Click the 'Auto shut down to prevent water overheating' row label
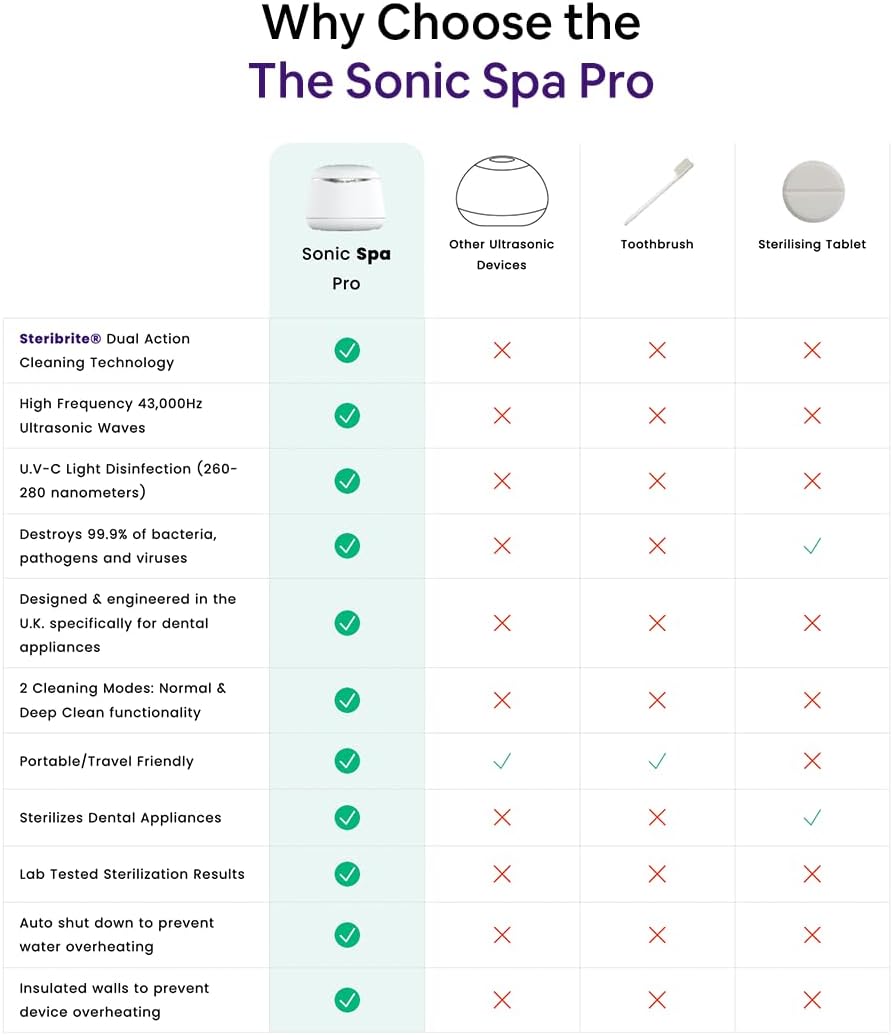This screenshot has width=893, height=1035. [117, 935]
